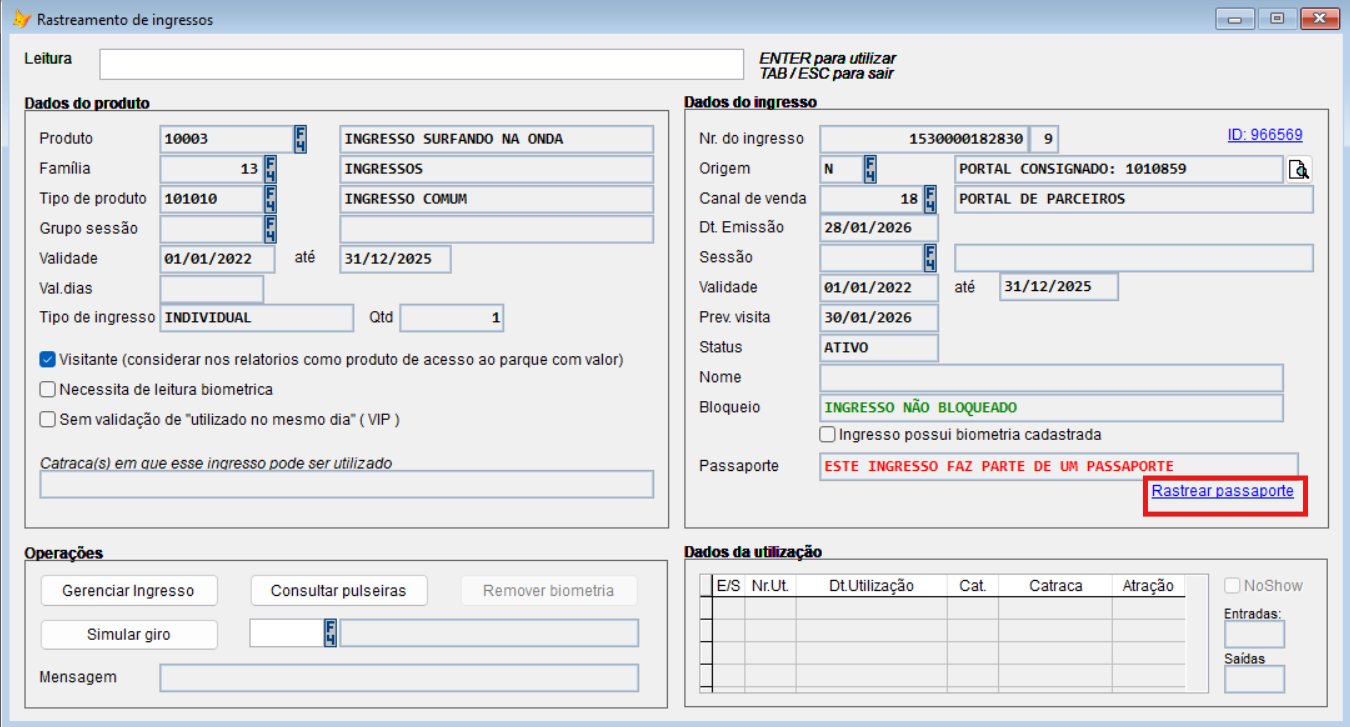
Task: Click the F4 lookup icon beside Família
Action: pos(270,169)
